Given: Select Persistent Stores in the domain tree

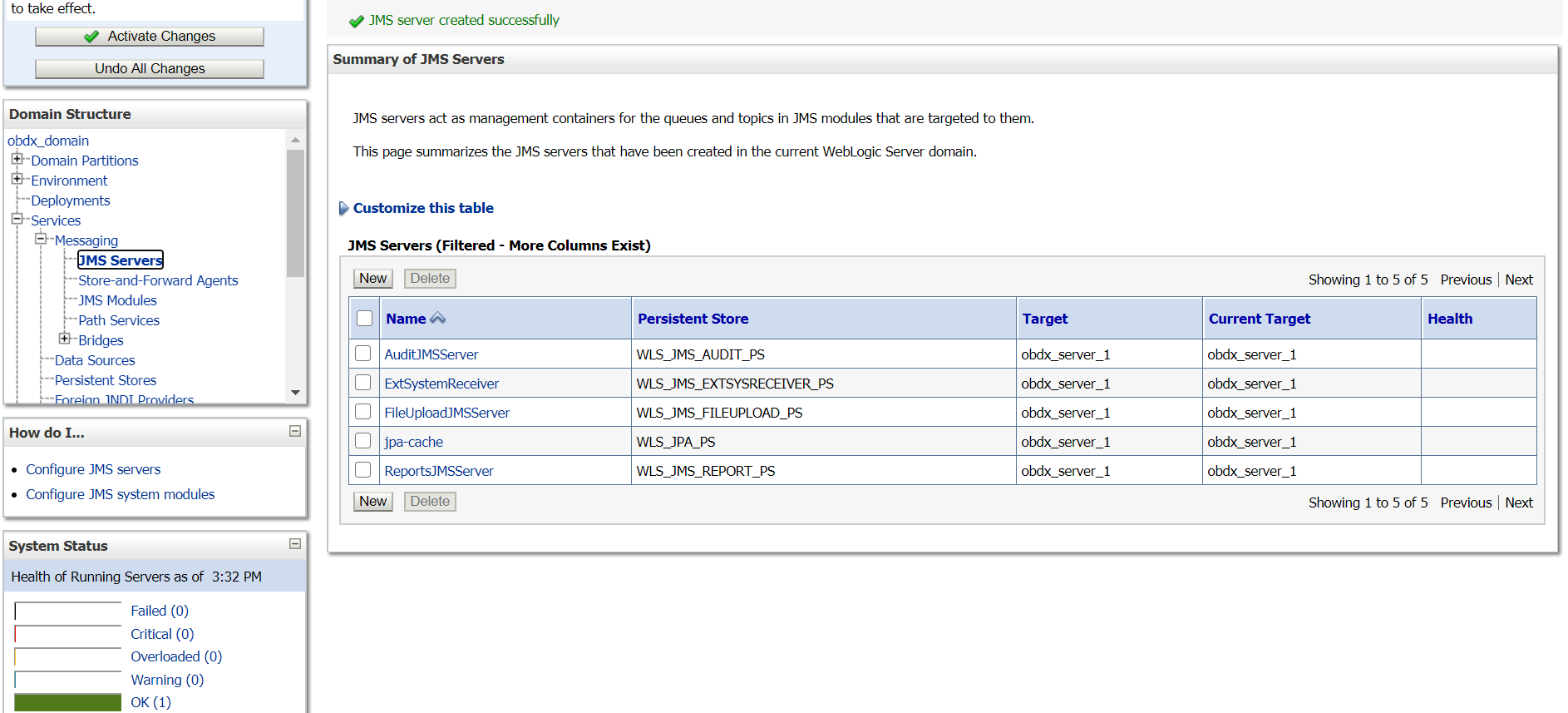Looking at the screenshot, I should (x=106, y=380).
